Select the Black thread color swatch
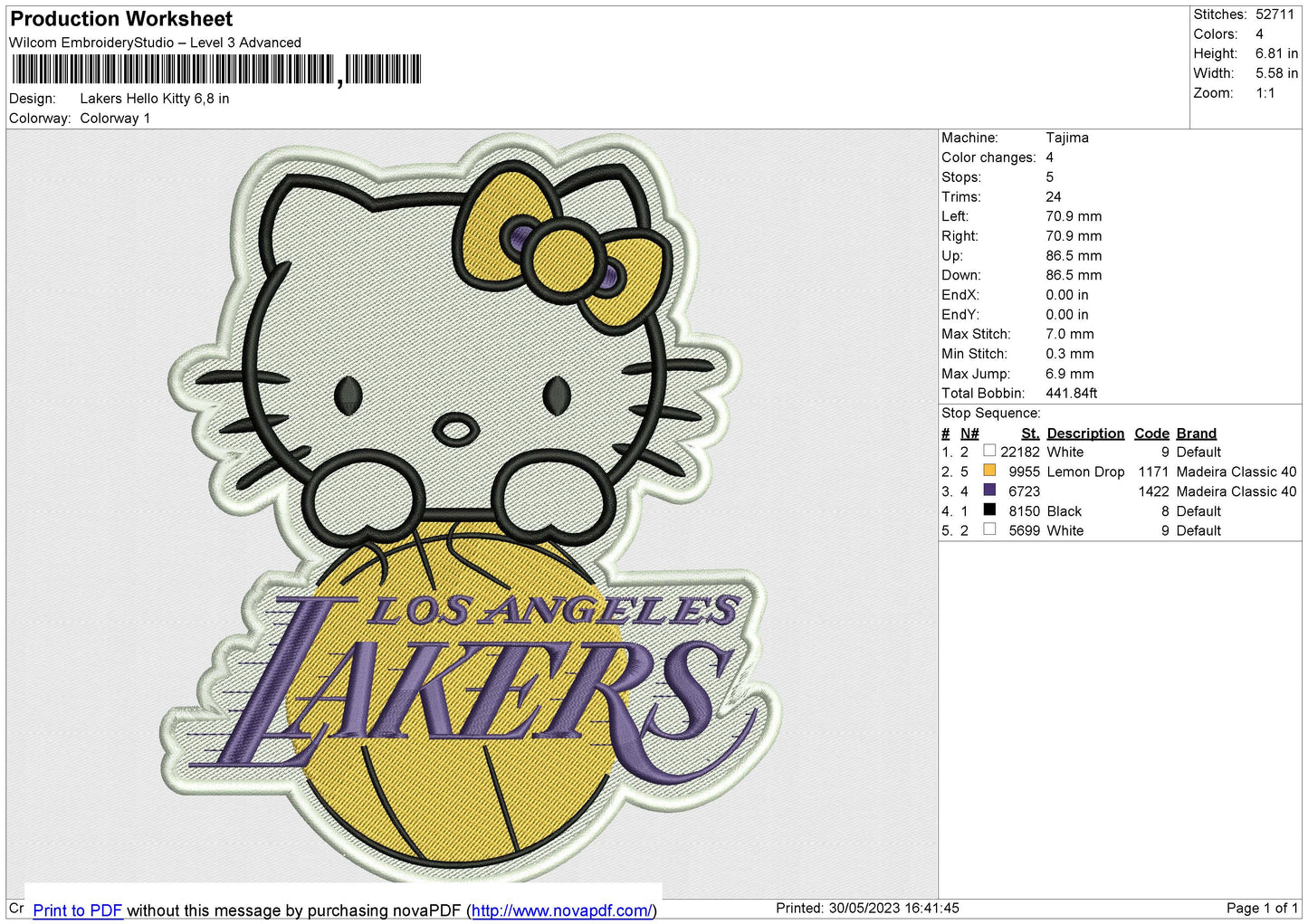This screenshot has height=924, width=1308. pos(989,510)
